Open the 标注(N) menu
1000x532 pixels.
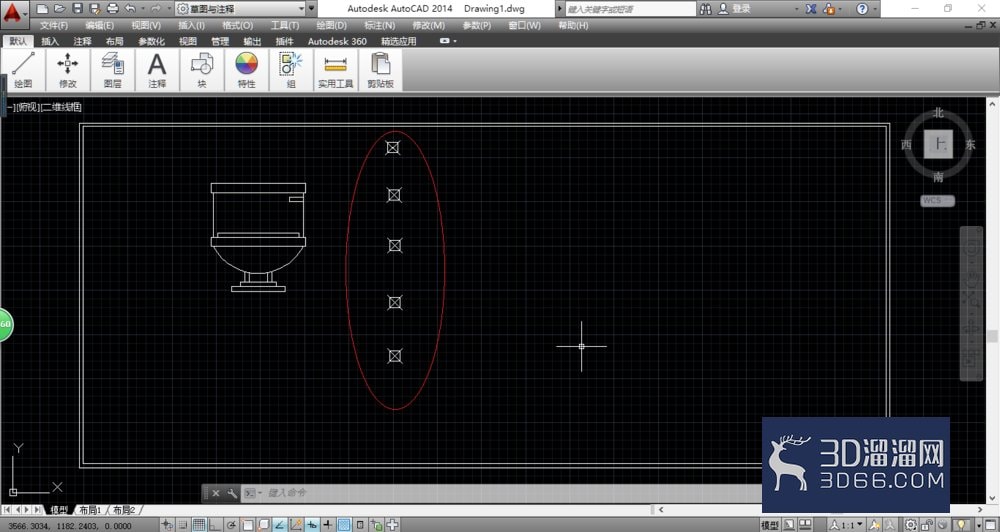tap(379, 26)
